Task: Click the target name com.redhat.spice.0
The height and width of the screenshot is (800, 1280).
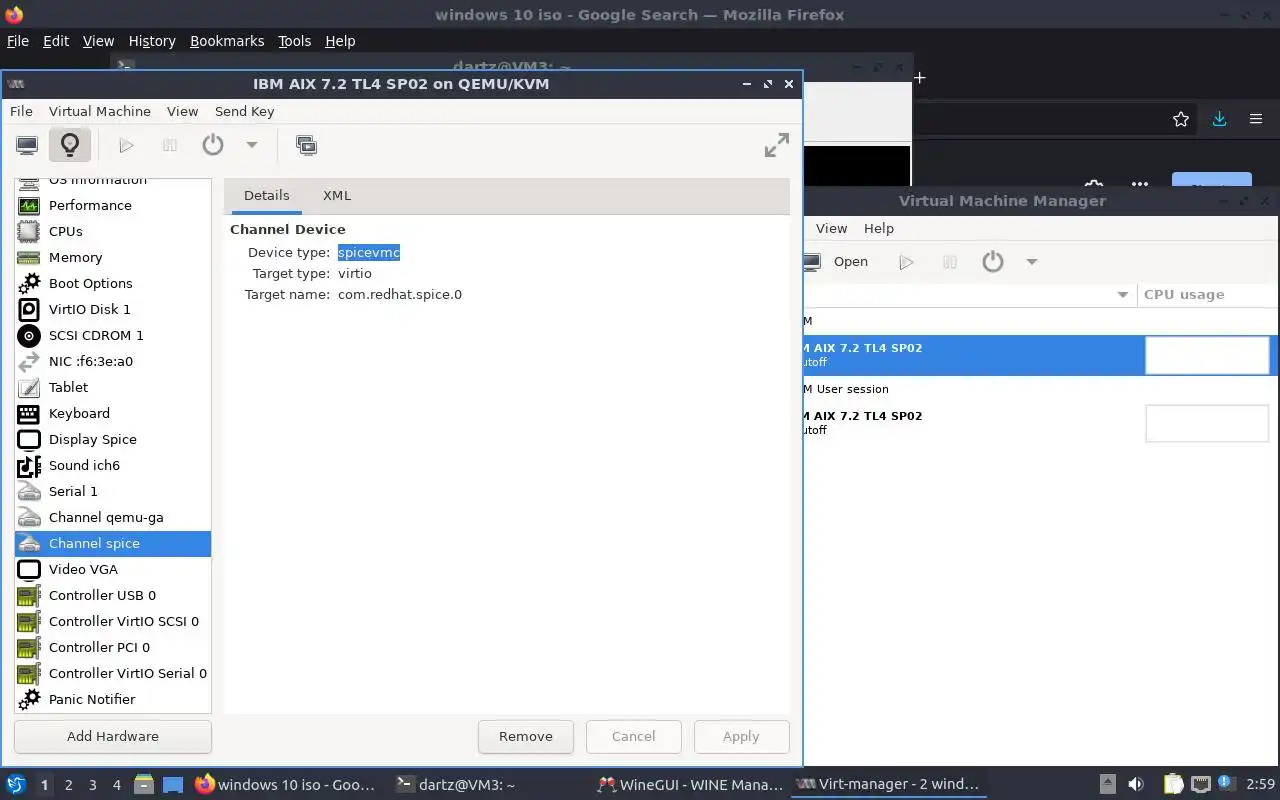Action: (x=400, y=294)
